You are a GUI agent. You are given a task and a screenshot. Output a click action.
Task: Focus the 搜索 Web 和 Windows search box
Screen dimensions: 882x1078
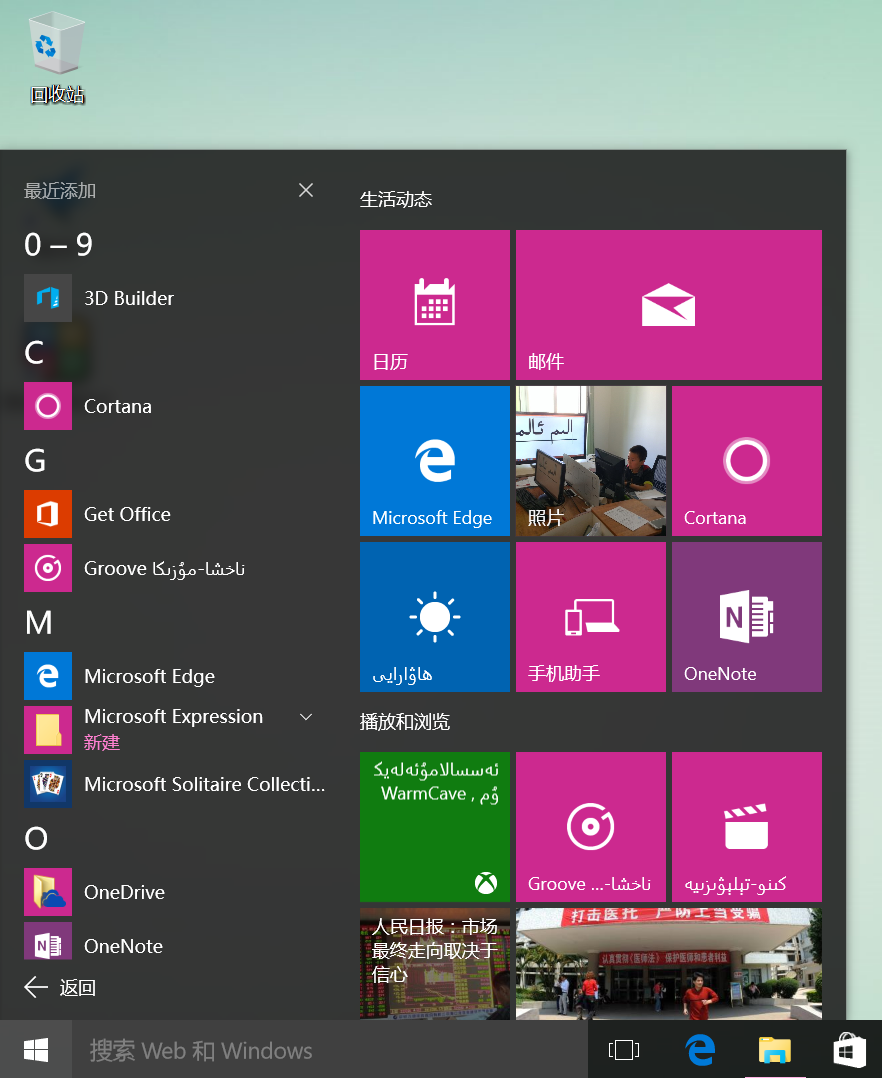tap(330, 1050)
